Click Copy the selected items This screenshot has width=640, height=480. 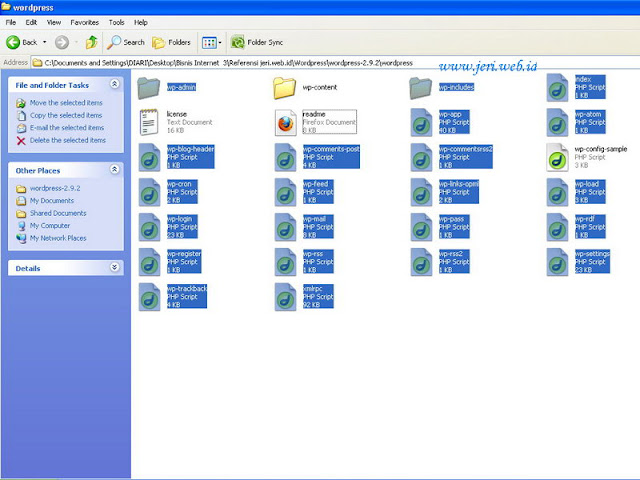coord(66,116)
